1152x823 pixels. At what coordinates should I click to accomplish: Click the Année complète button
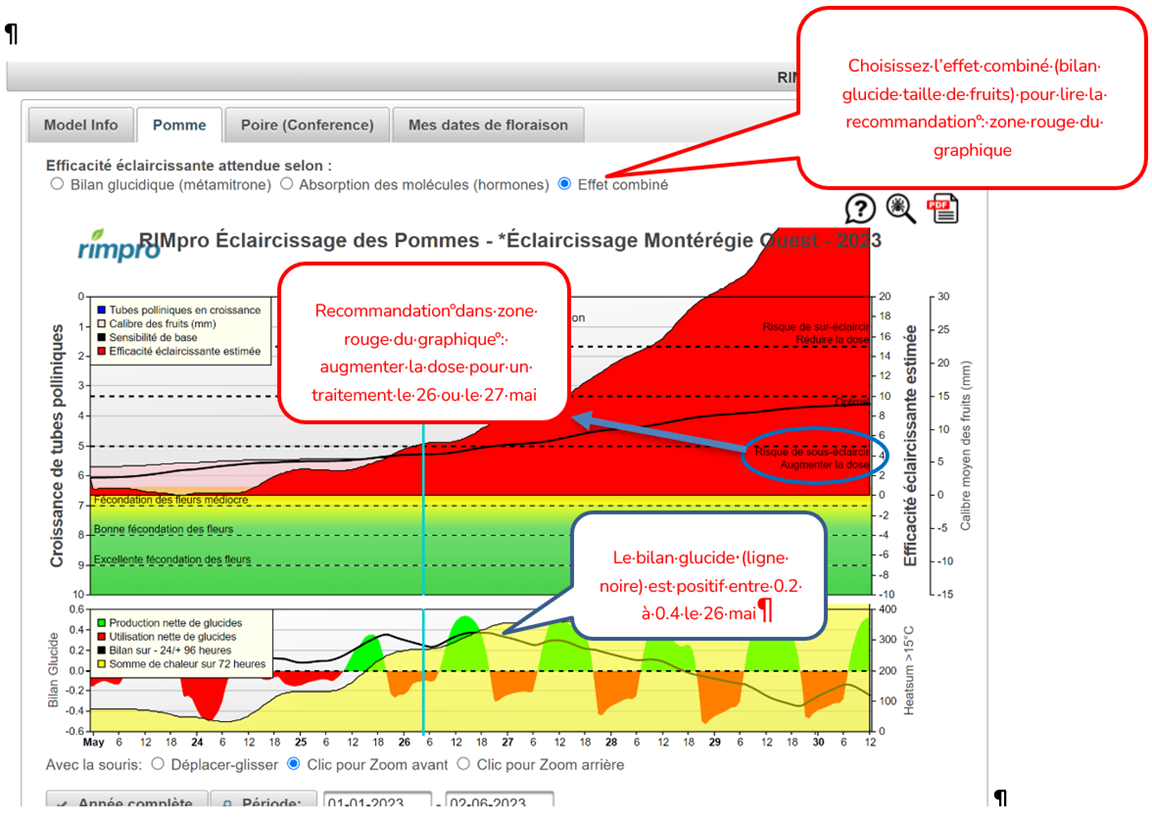click(127, 799)
